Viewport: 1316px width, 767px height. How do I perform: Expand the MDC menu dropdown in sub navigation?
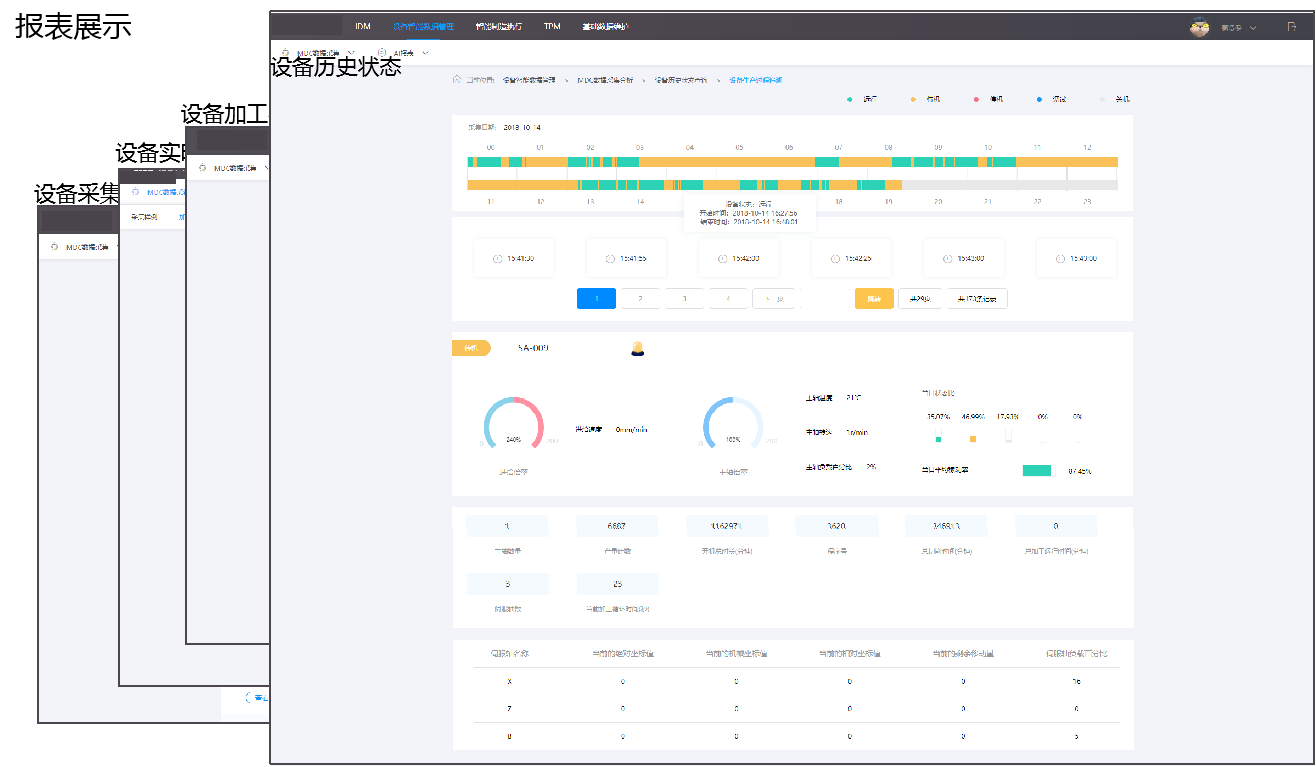click(351, 53)
